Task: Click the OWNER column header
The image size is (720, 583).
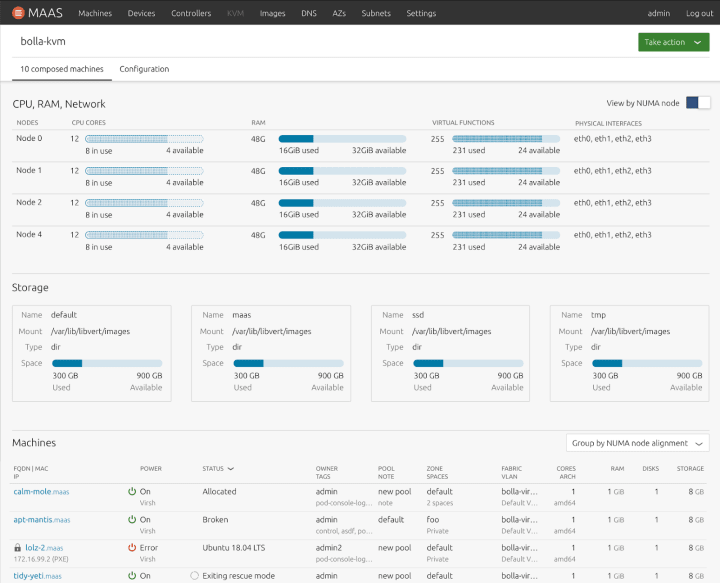Action: (x=326, y=469)
